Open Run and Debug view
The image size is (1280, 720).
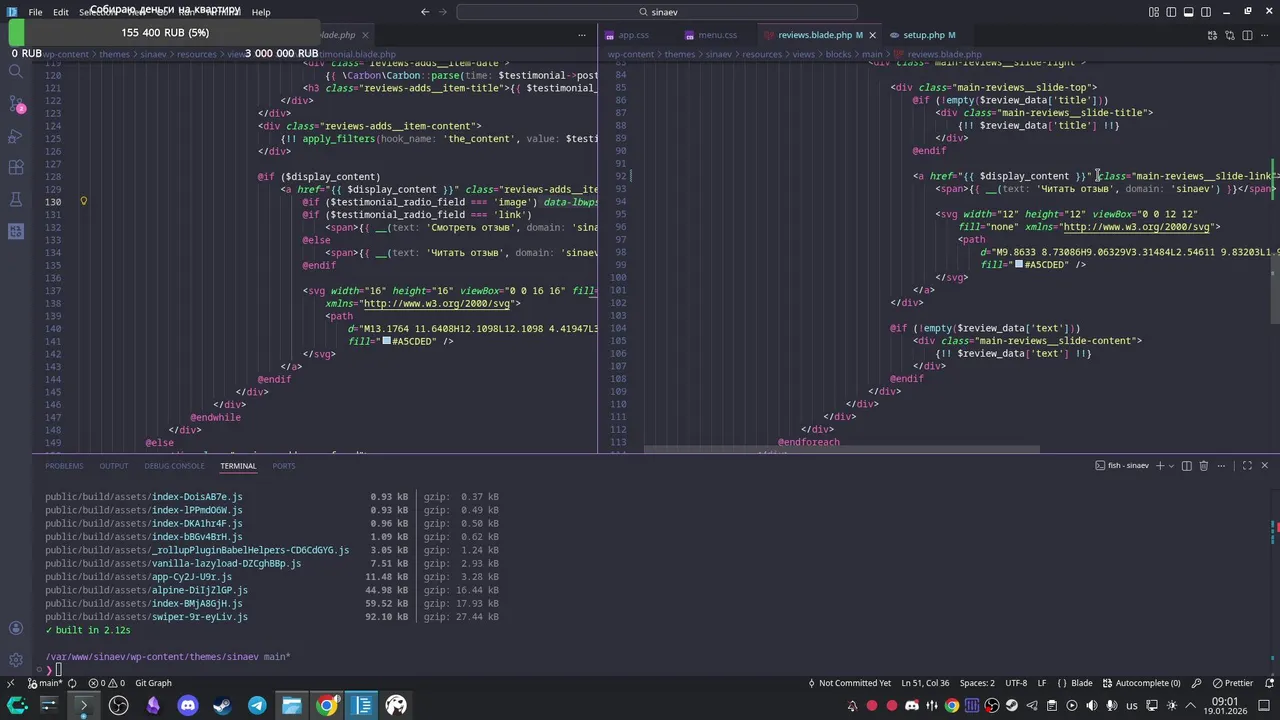15,136
